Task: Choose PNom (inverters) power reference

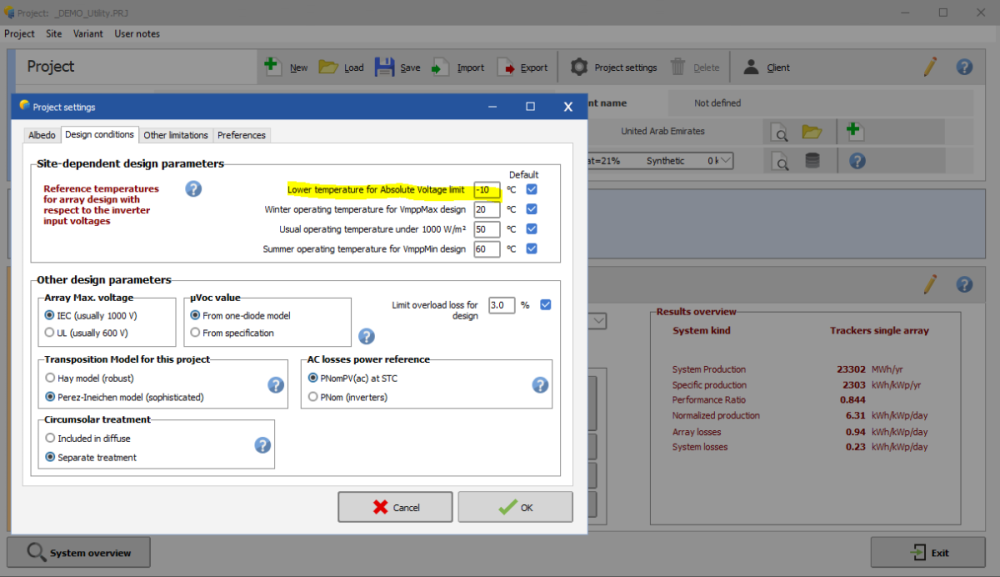Action: point(313,396)
